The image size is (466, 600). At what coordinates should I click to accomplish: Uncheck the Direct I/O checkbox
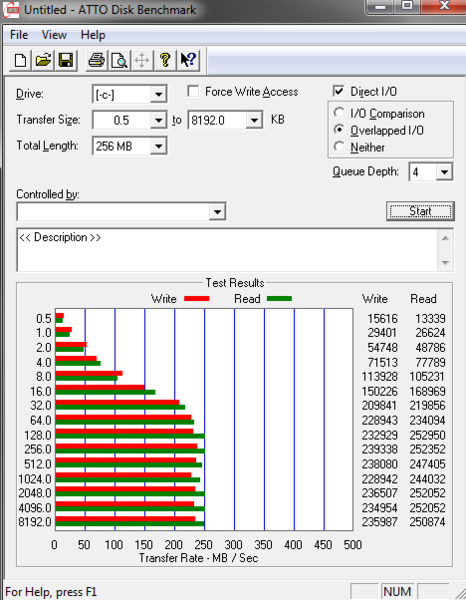click(339, 91)
